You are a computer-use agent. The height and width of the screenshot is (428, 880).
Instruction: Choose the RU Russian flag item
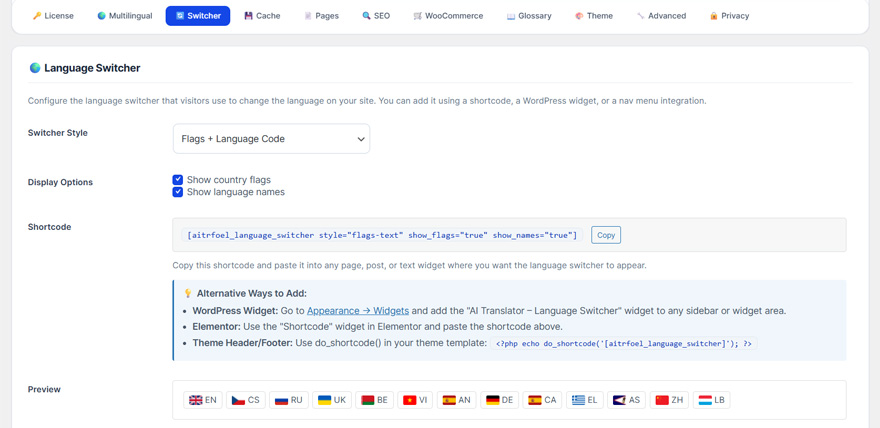[288, 400]
